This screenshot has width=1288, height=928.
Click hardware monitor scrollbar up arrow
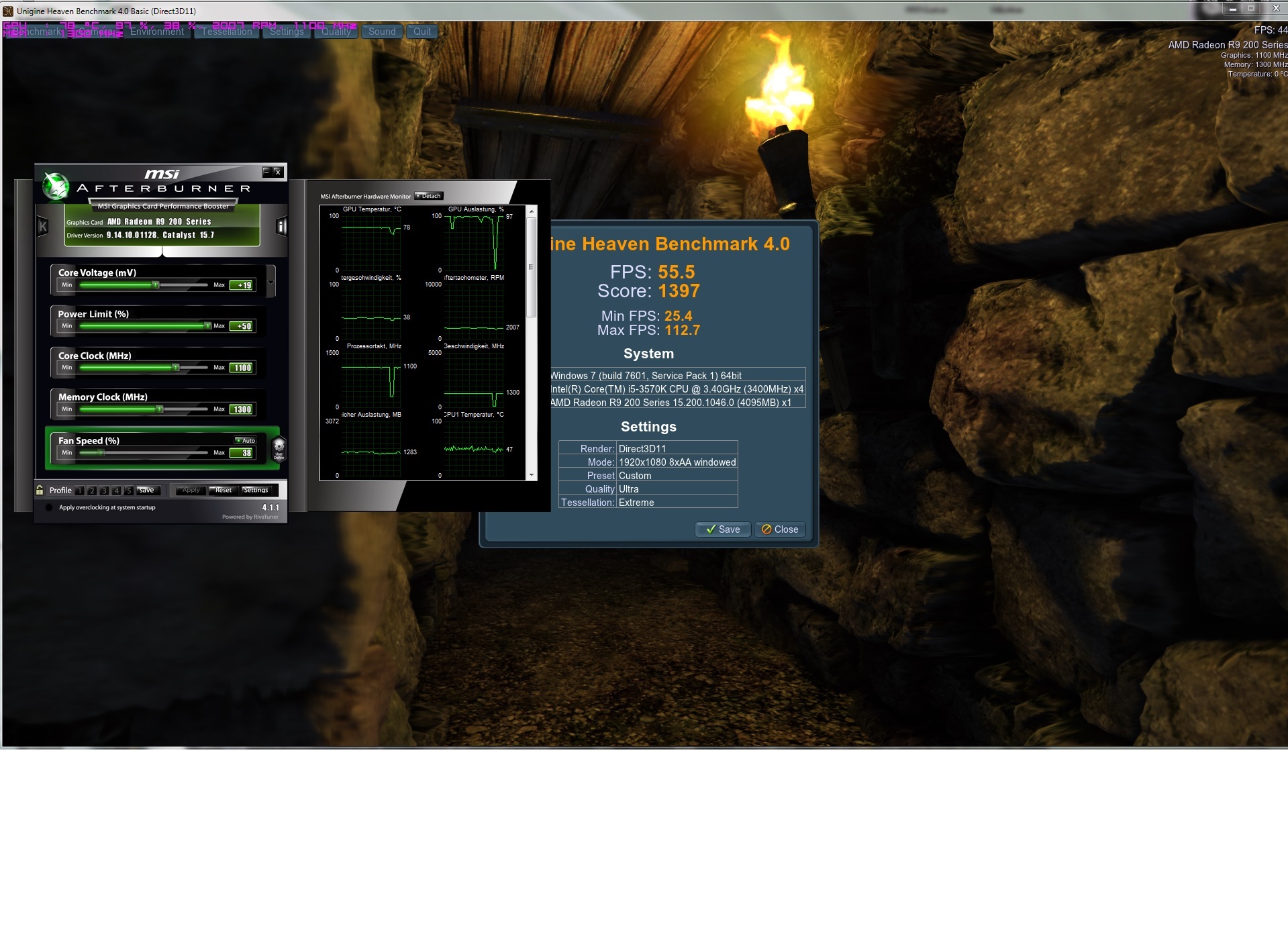click(532, 211)
